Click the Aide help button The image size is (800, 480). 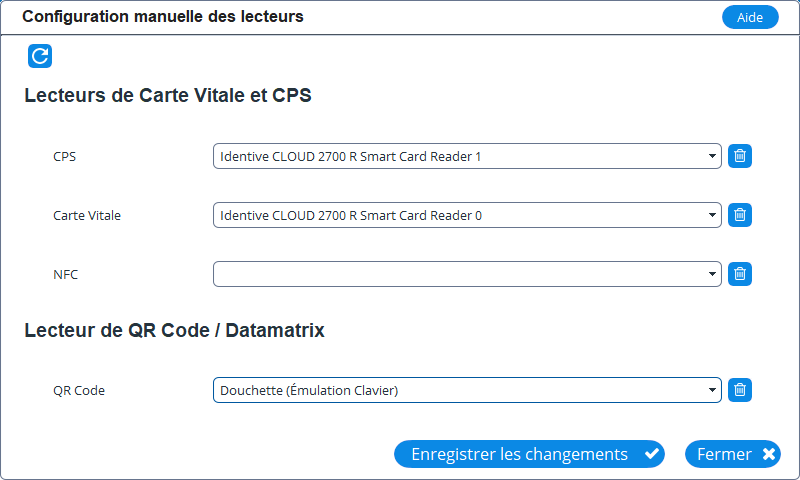pos(750,17)
